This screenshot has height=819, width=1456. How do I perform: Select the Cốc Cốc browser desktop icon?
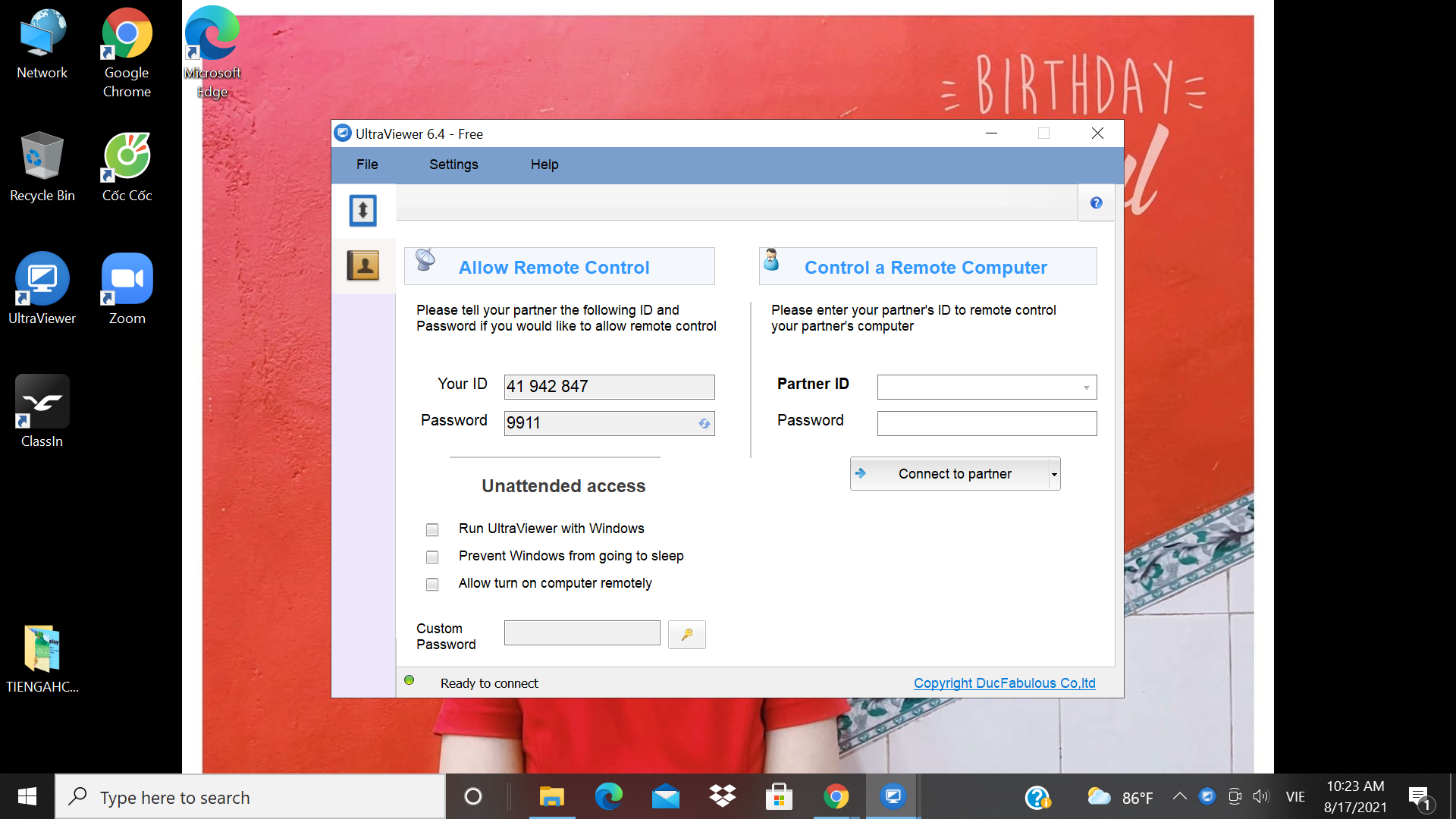pyautogui.click(x=127, y=167)
